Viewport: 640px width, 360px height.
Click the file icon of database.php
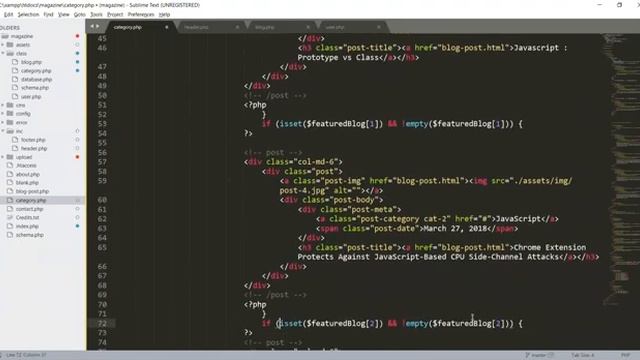16,79
